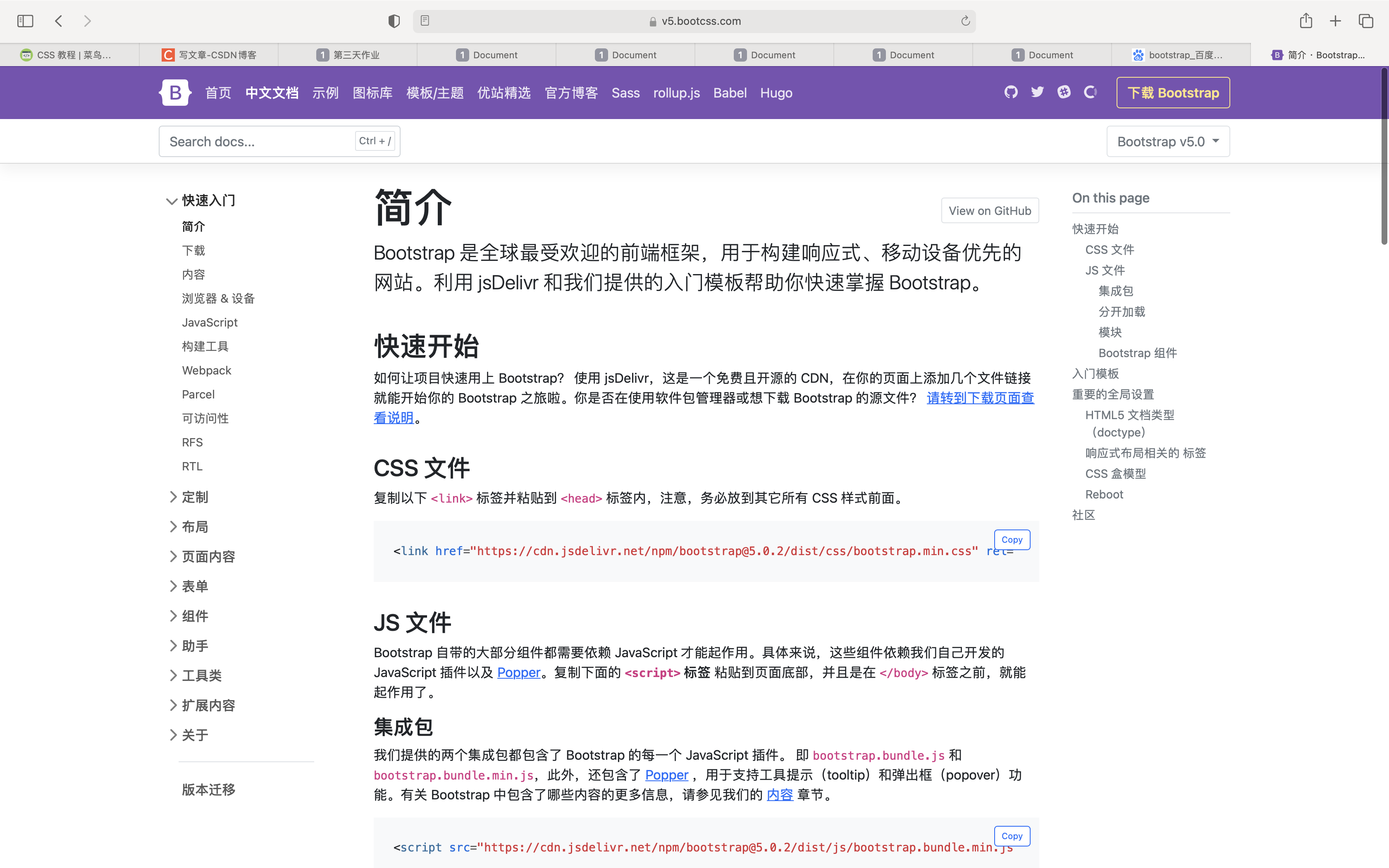Viewport: 1389px width, 868px height.
Task: Collapse the 快速入门 sidebar section
Action: (201, 200)
